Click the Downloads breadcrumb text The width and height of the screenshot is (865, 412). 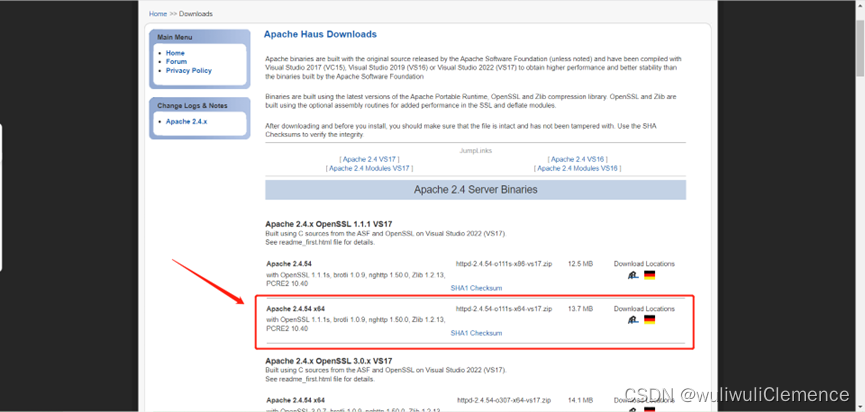point(196,14)
